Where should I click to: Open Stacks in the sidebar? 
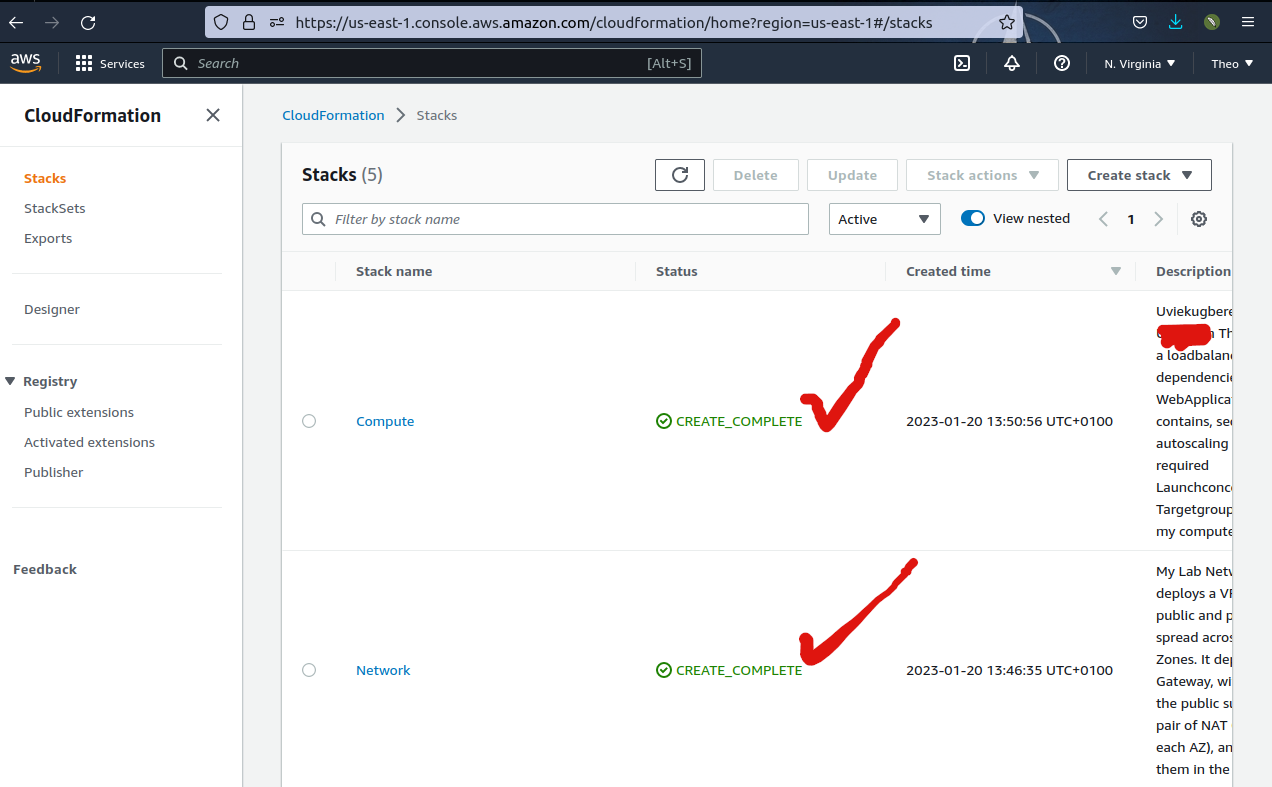pyautogui.click(x=45, y=178)
